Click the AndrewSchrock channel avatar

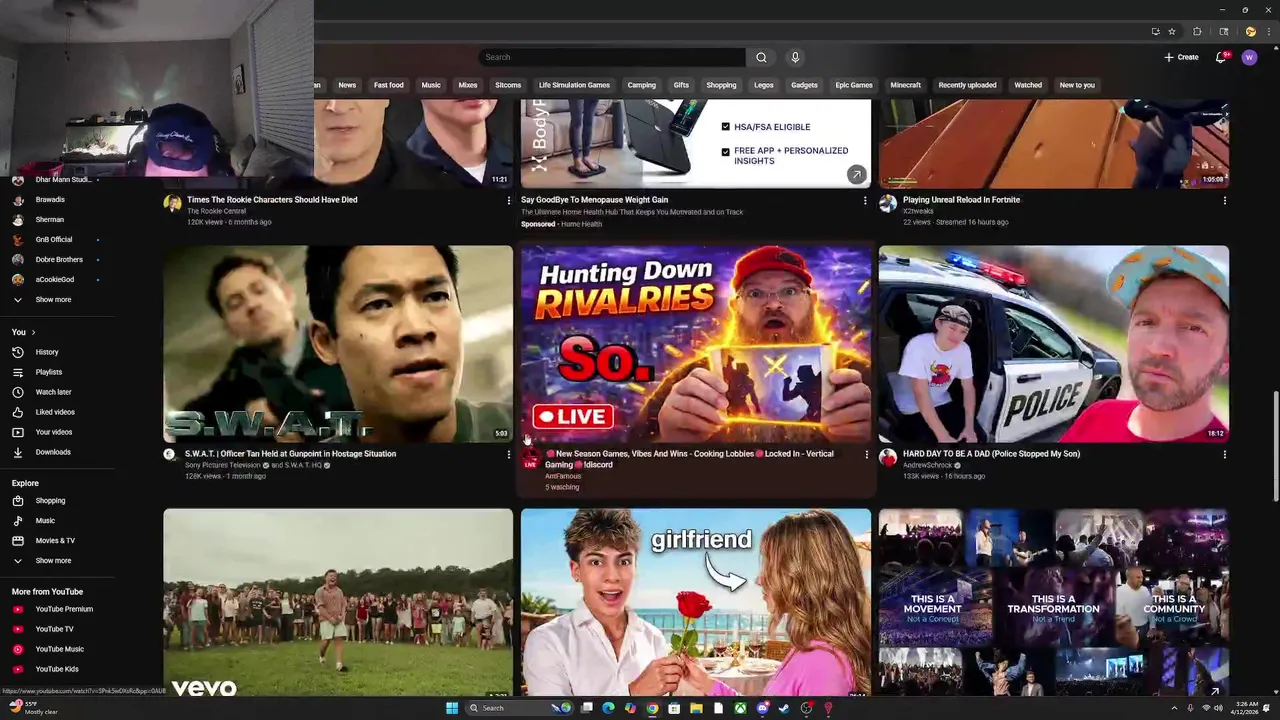coord(888,458)
